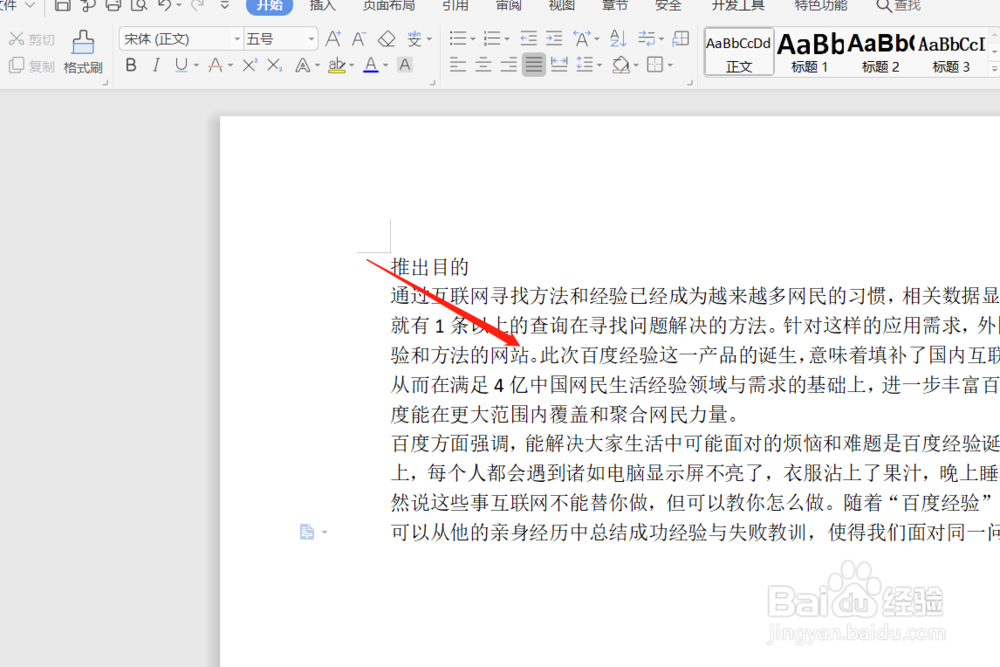
Task: Open the underline style dropdown arrow
Action: click(196, 66)
